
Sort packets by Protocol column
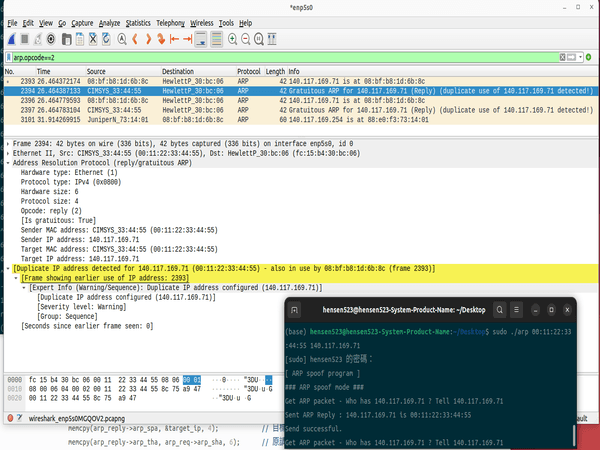point(250,72)
